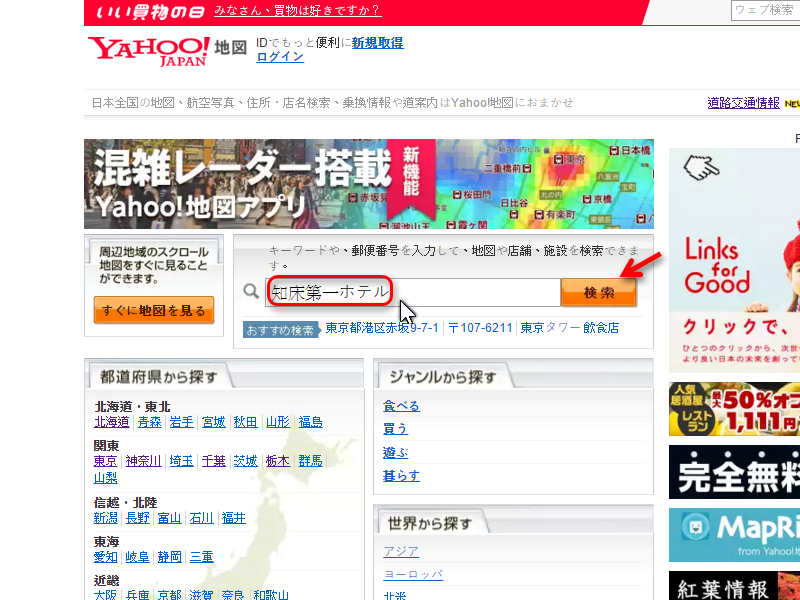Choose 岩手 prefecture link
800x600 pixels.
tap(182, 422)
